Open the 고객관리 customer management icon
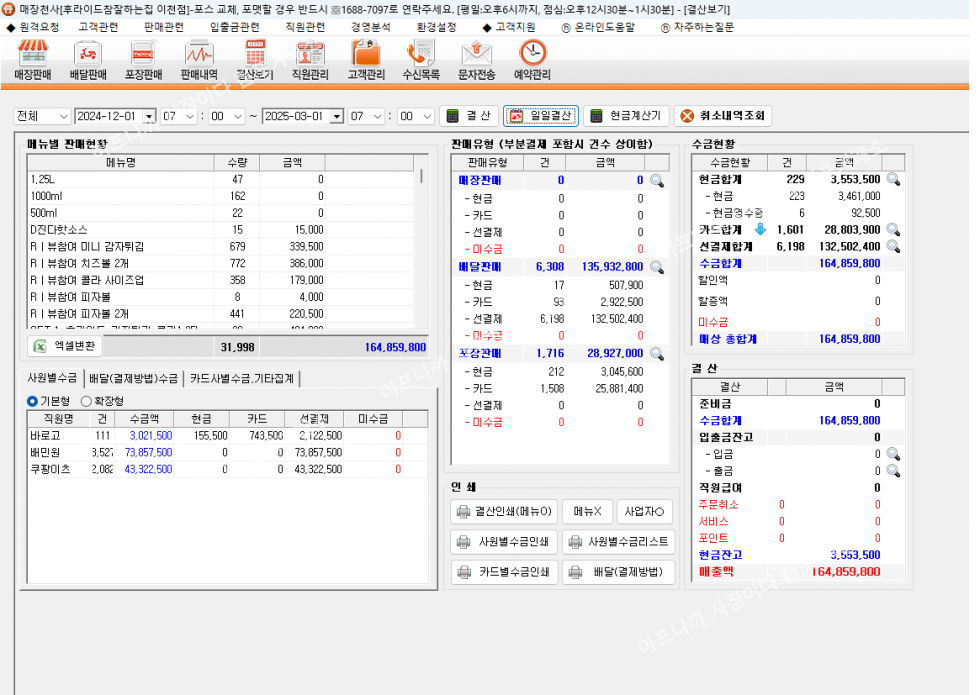 (x=366, y=60)
